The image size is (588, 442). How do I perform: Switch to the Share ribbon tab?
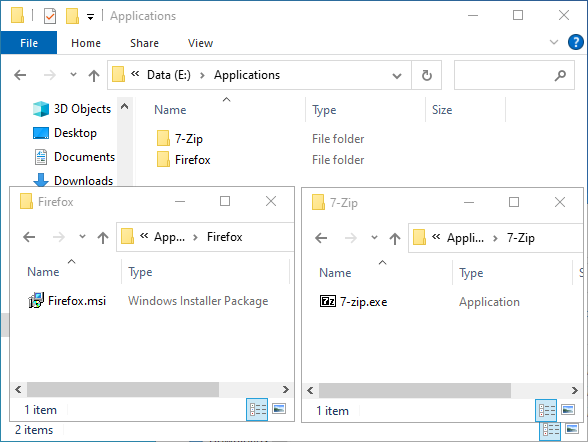click(144, 43)
